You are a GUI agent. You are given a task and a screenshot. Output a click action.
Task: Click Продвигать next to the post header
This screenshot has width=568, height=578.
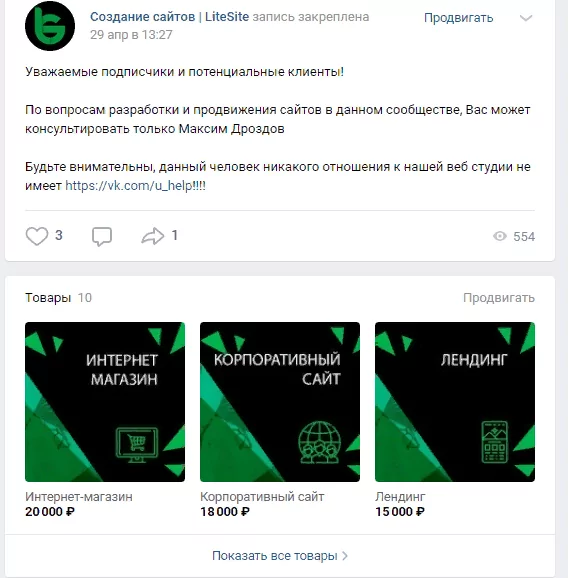459,18
